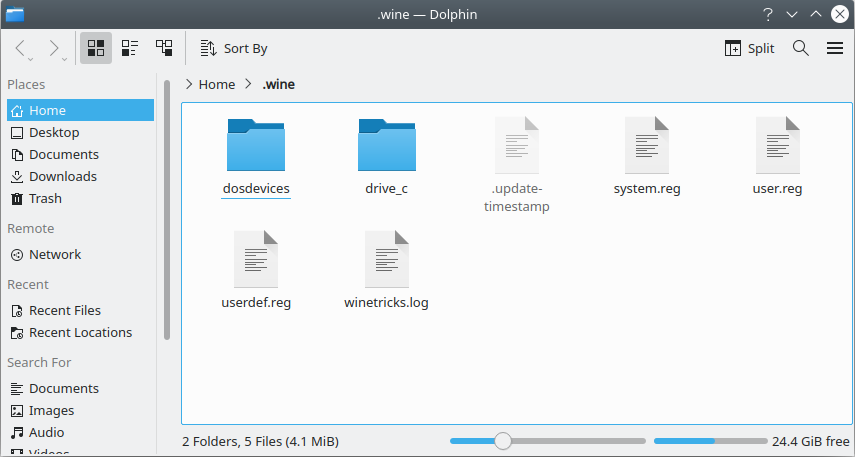Viewport: 855px width, 457px height.
Task: Expand the chevron before Home breadcrumb
Action: click(189, 84)
